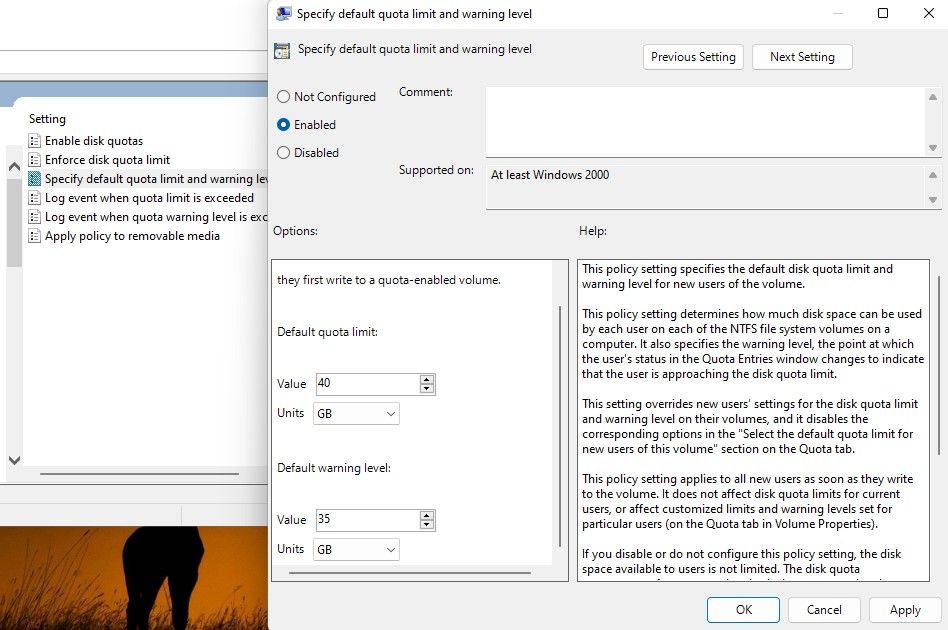Screen dimensions: 948x630
Task: Select the Disabled radio button
Action: 284,153
